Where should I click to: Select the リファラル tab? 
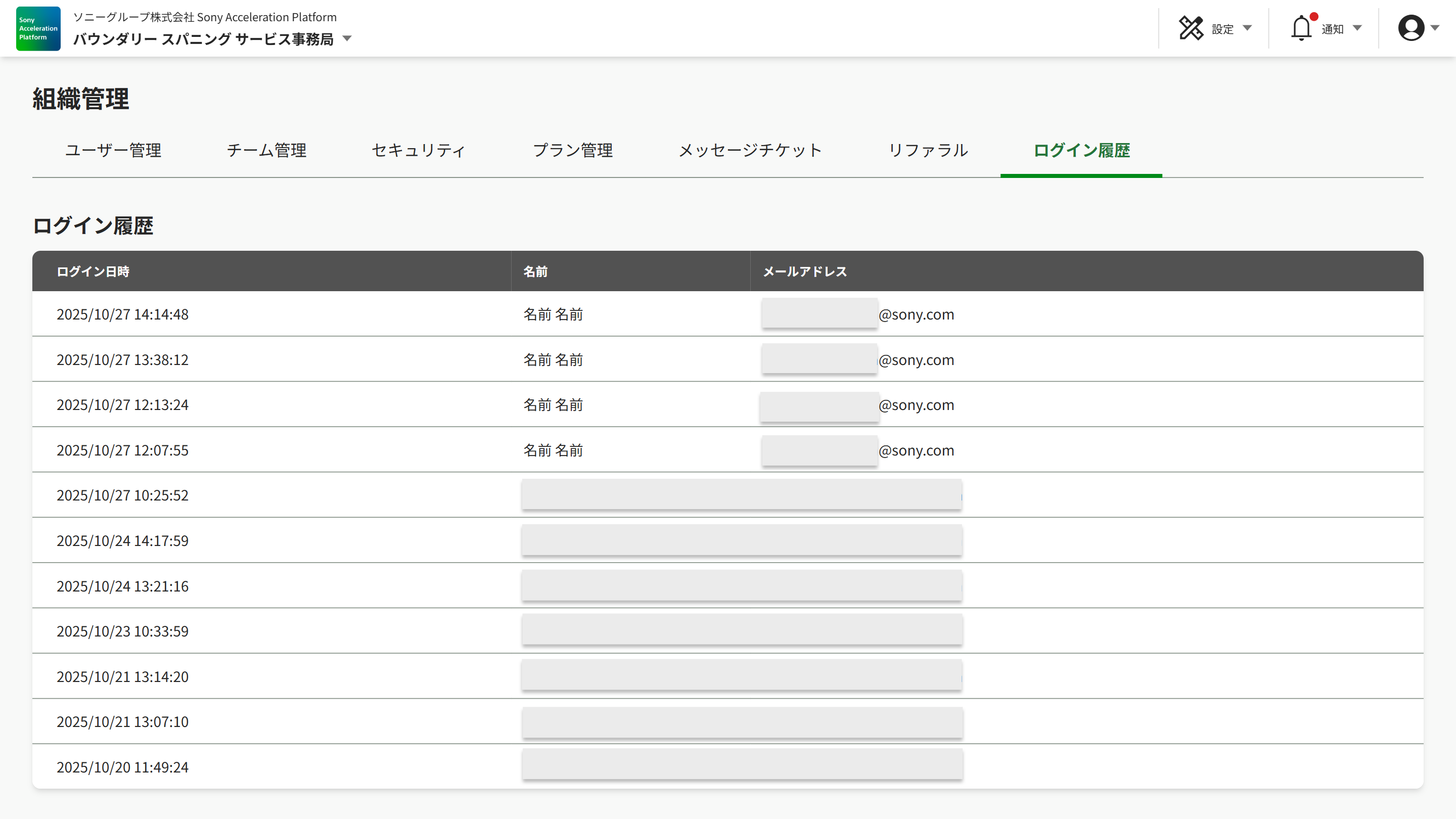tap(928, 150)
